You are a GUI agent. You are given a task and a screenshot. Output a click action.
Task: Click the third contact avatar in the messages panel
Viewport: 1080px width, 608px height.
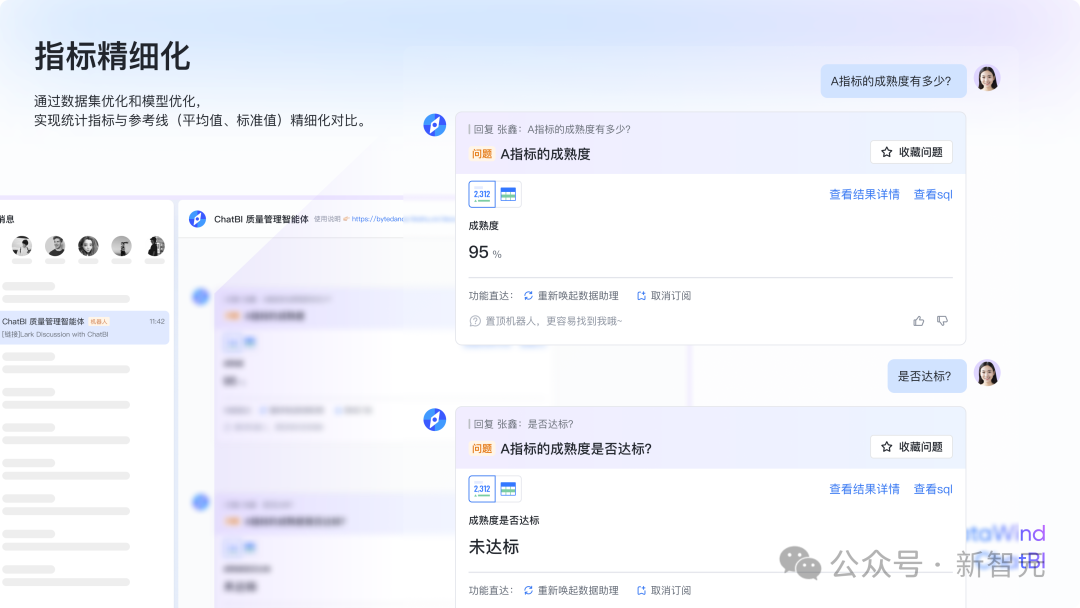coord(88,246)
